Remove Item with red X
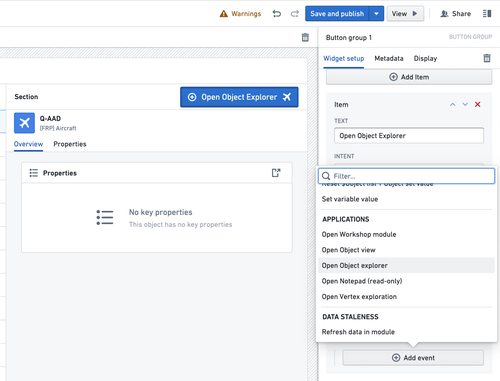Screen dimensions: 500x381 [478, 105]
